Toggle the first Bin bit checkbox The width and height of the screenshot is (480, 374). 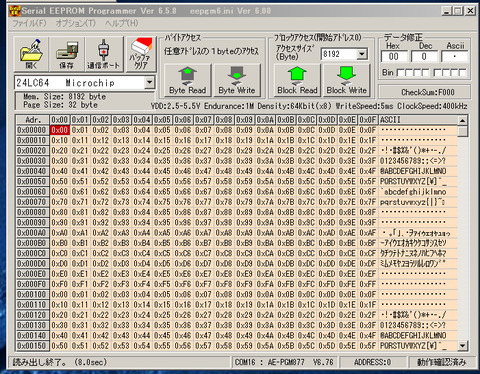coord(400,73)
